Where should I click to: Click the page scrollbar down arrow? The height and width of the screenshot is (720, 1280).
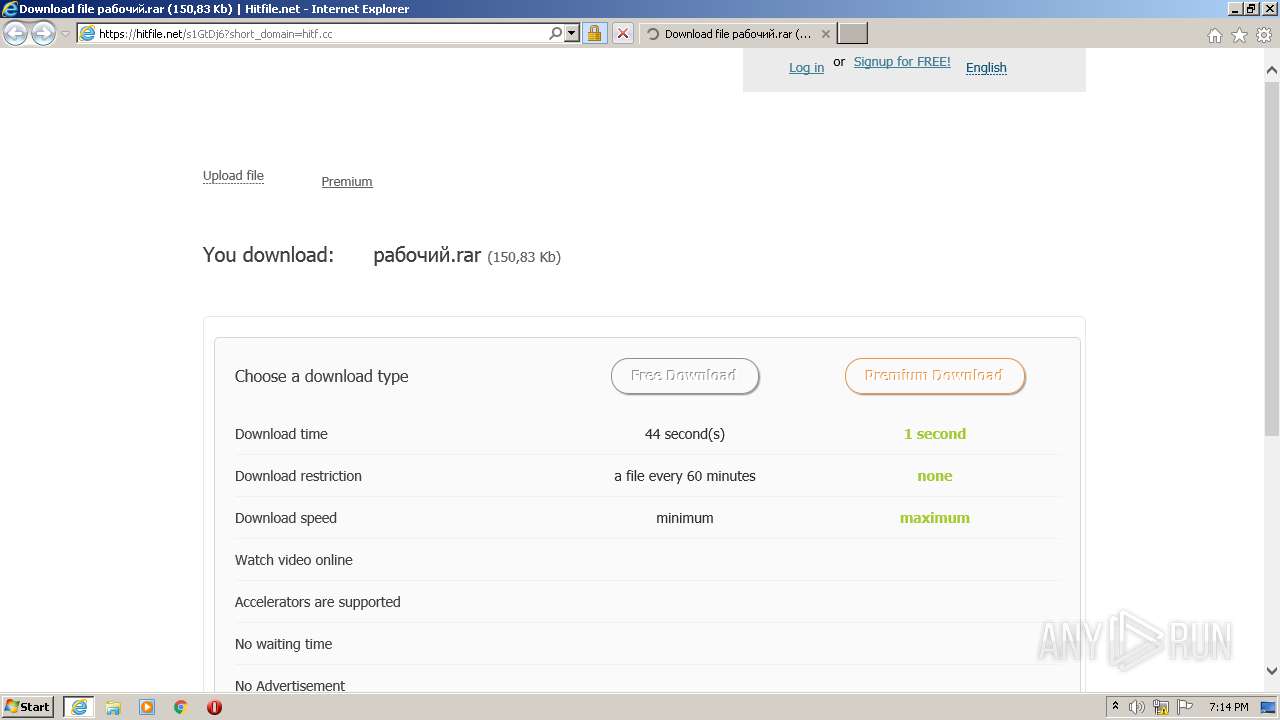point(1272,671)
